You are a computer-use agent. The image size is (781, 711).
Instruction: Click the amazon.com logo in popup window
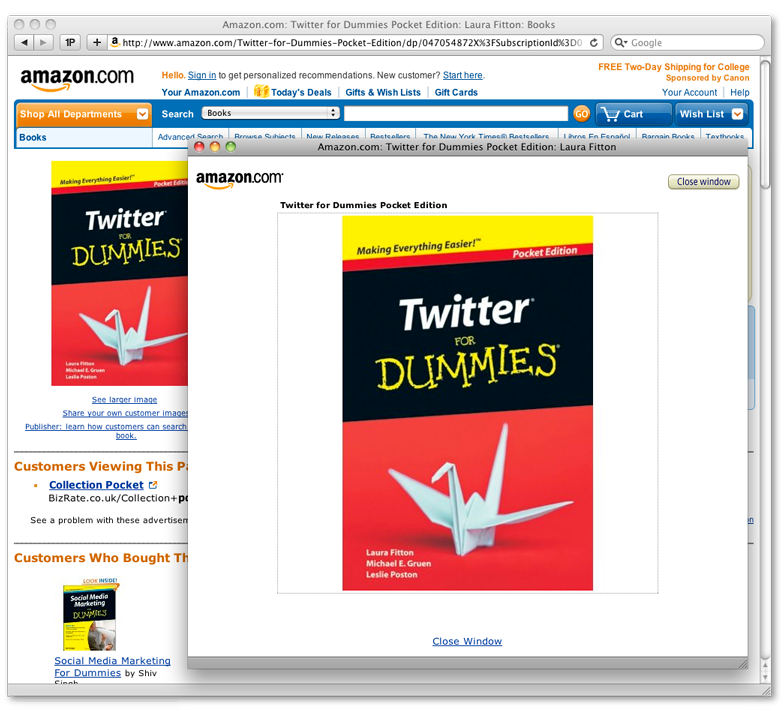point(240,180)
